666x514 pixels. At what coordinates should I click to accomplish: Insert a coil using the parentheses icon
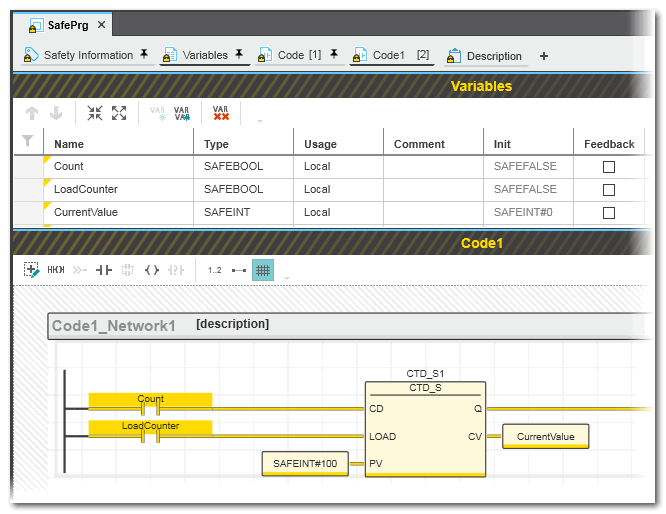coord(152,270)
